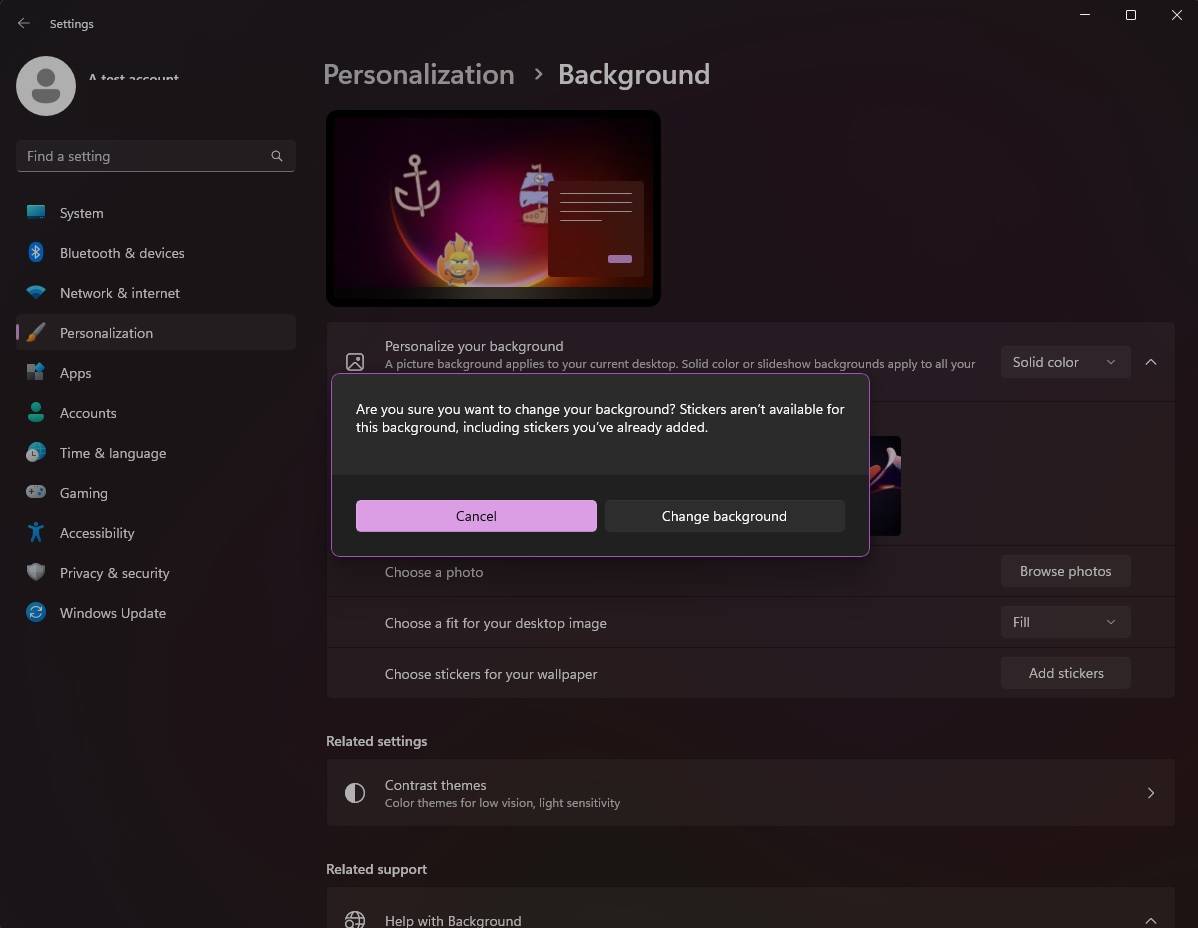The width and height of the screenshot is (1198, 928).
Task: Go to Personalization breadcrumb
Action: (418, 75)
